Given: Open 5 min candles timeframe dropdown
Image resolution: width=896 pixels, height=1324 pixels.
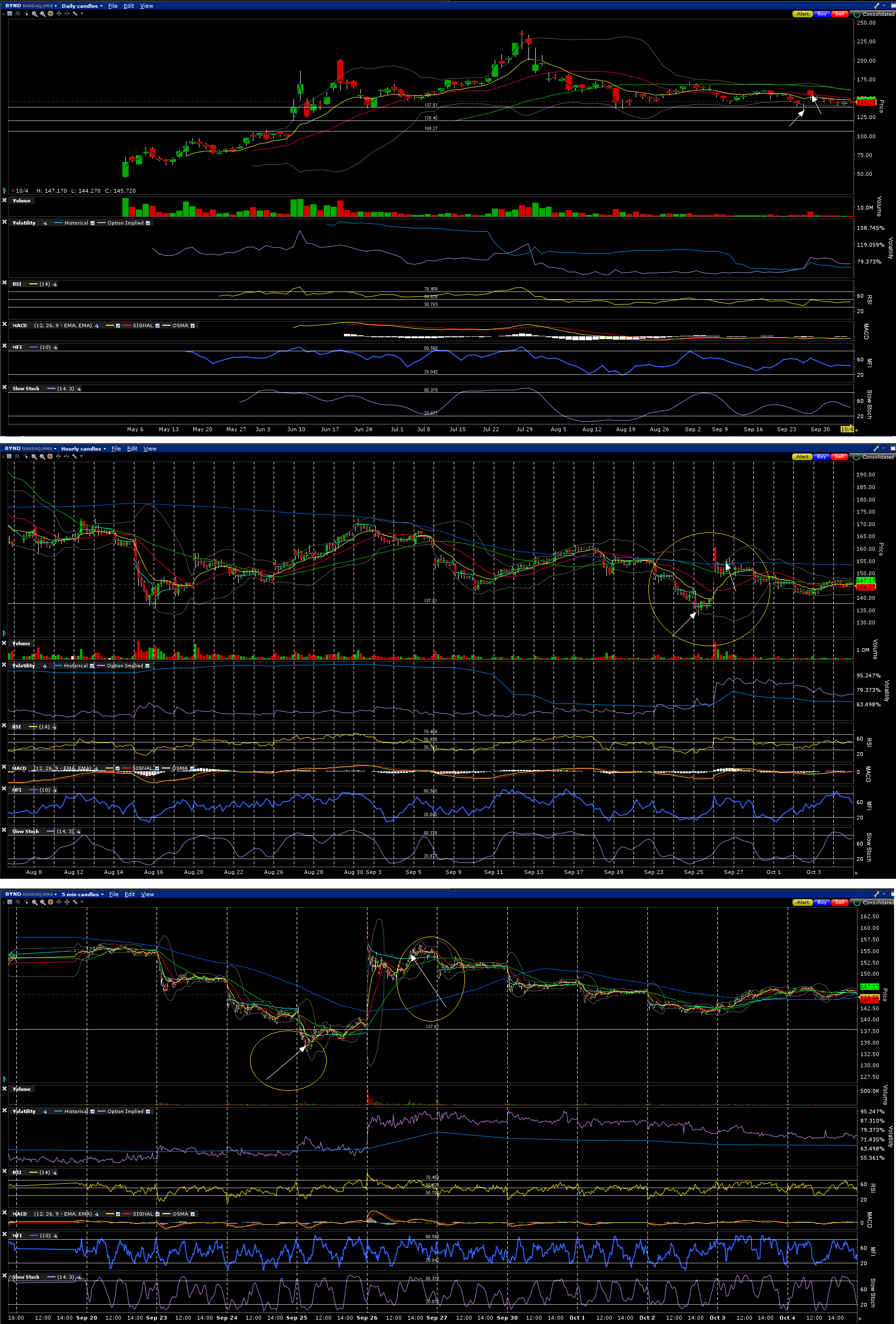Looking at the screenshot, I should coord(82,894).
